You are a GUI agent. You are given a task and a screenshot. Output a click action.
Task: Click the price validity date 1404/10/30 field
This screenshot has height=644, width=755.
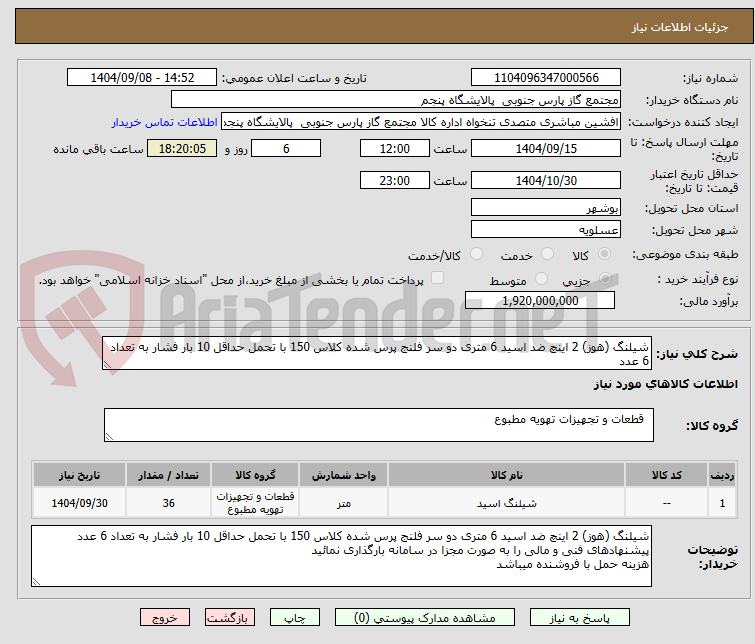pos(546,180)
